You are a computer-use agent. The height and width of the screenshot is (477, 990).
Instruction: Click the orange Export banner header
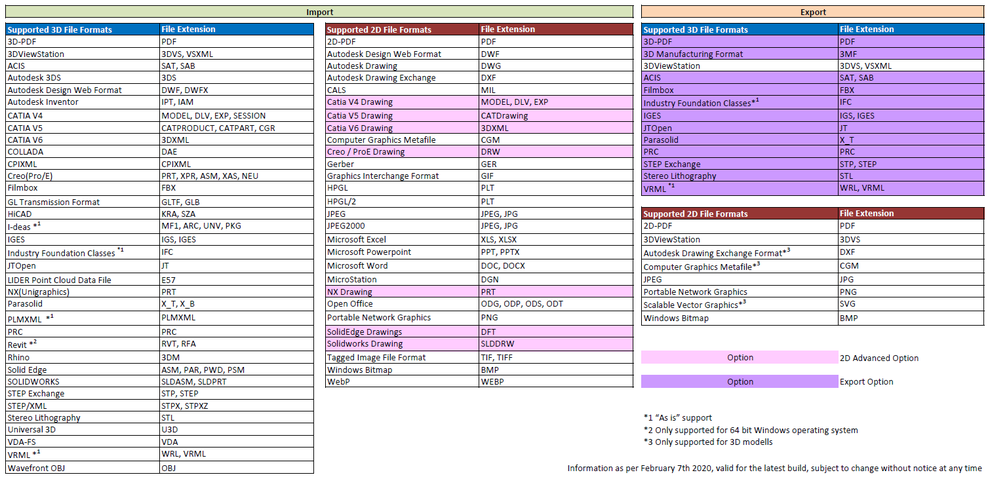pos(813,12)
